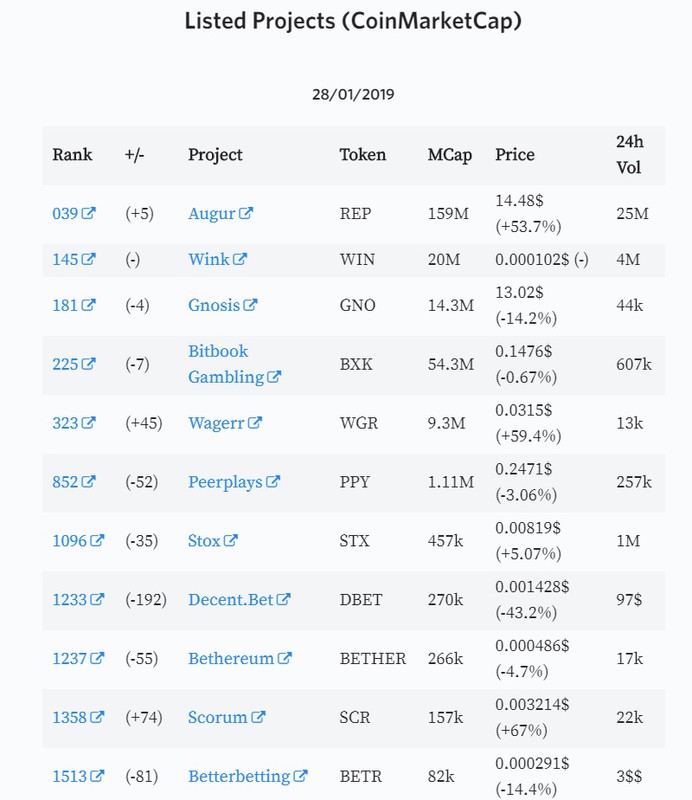The width and height of the screenshot is (692, 800).
Task: Click external link icon next to Bethereum
Action: click(285, 658)
